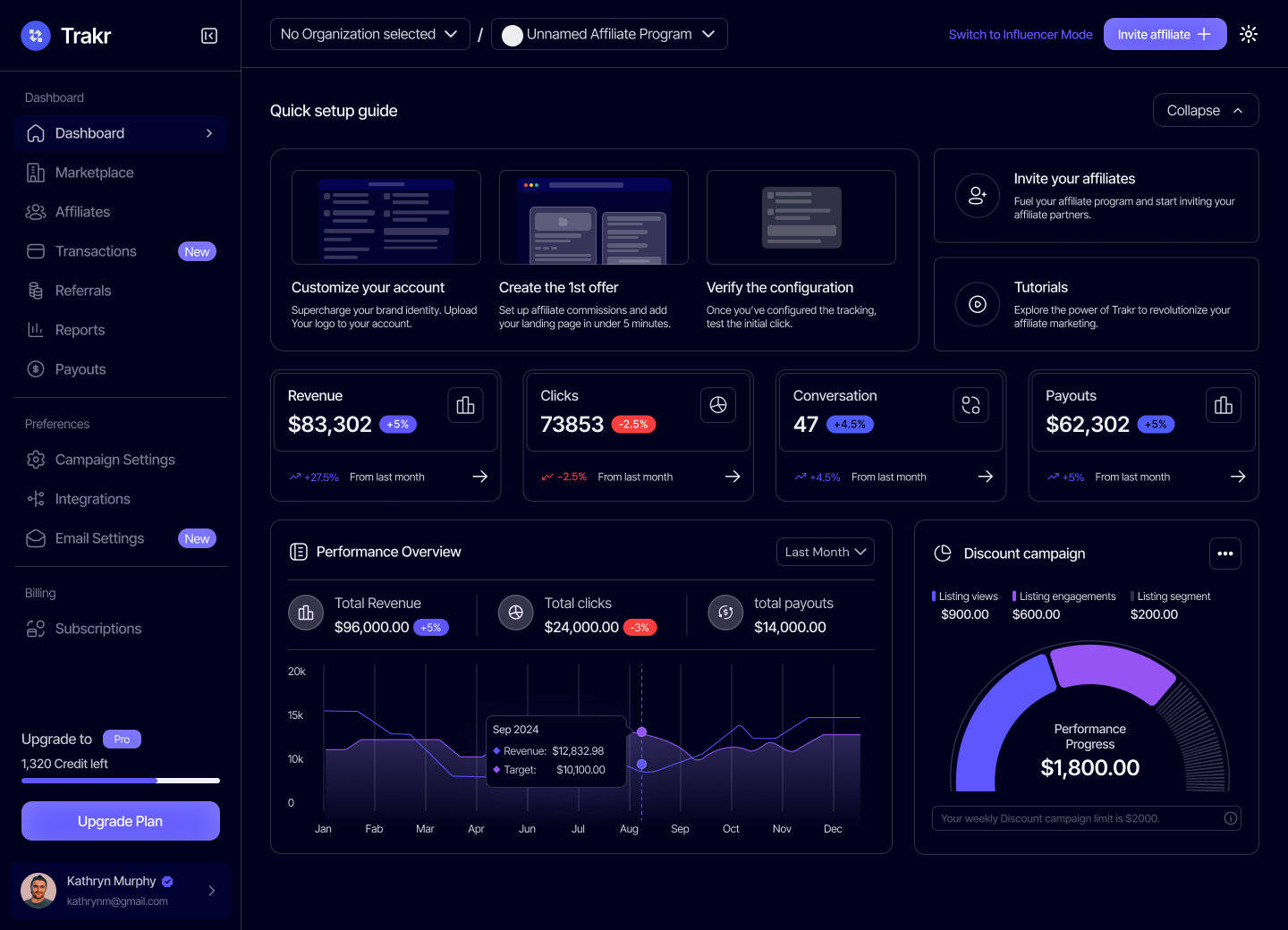Open the Affiliates section icon
The image size is (1288, 930).
36,212
